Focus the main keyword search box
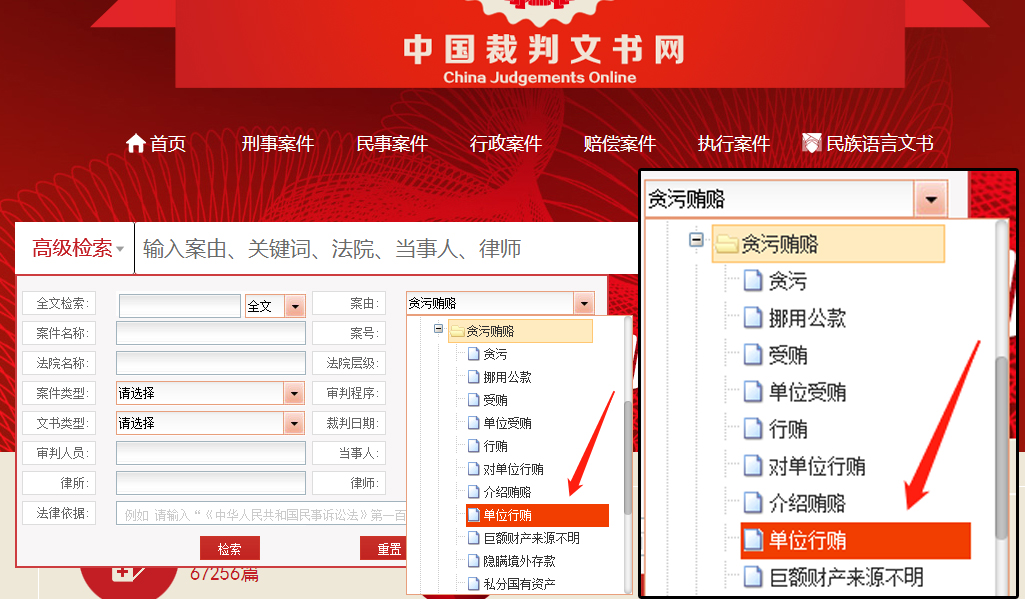1025x599 pixels. click(386, 248)
